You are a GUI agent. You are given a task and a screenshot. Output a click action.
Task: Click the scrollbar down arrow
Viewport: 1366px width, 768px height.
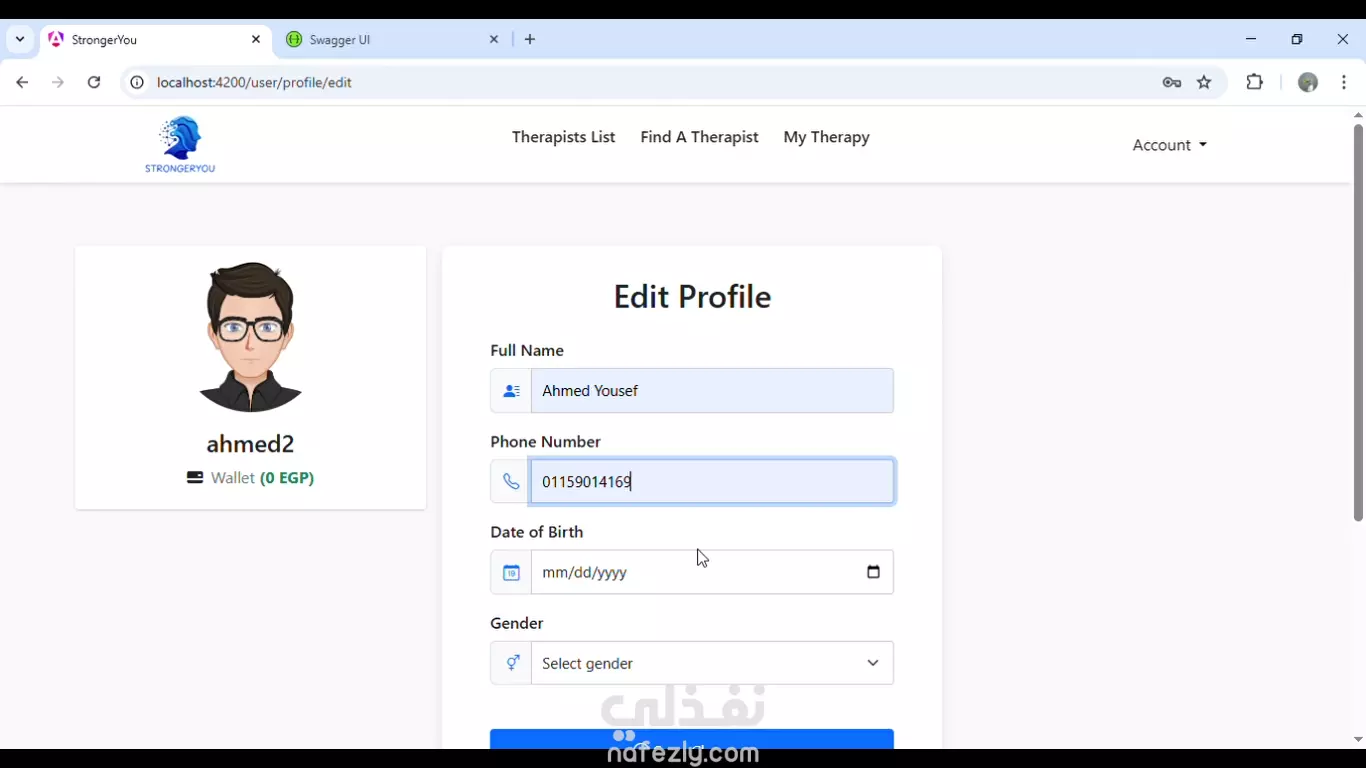[x=1358, y=740]
